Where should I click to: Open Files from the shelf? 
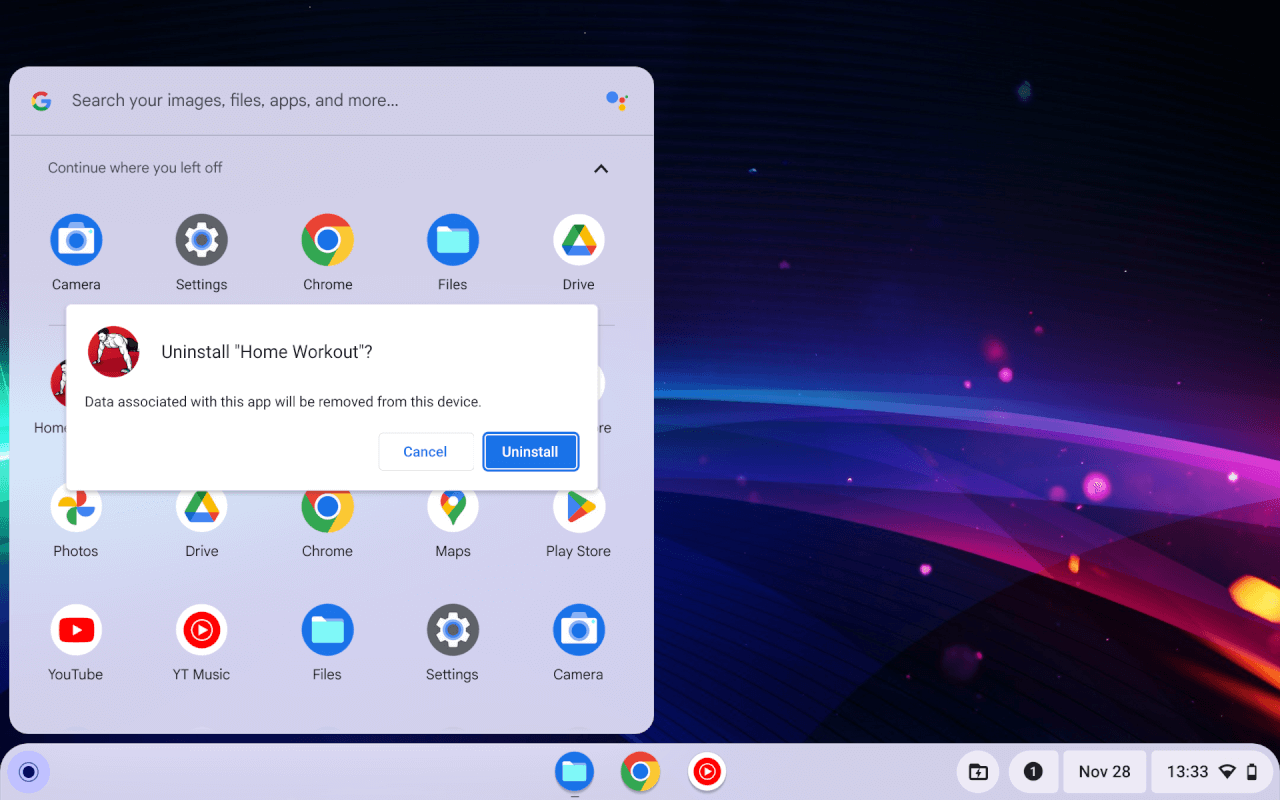(x=574, y=772)
